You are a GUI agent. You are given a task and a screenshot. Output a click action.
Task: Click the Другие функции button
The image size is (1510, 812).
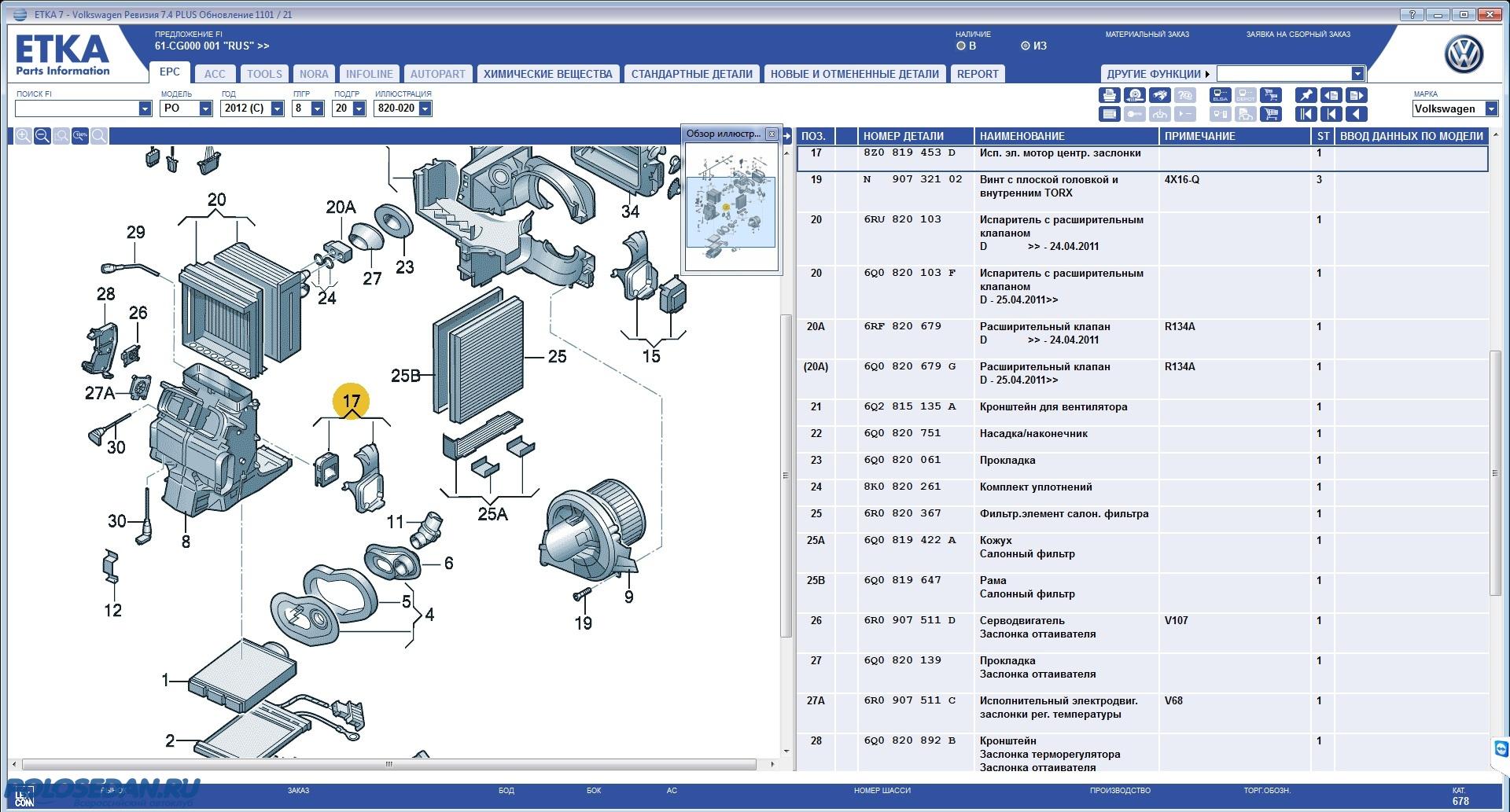pyautogui.click(x=1158, y=74)
